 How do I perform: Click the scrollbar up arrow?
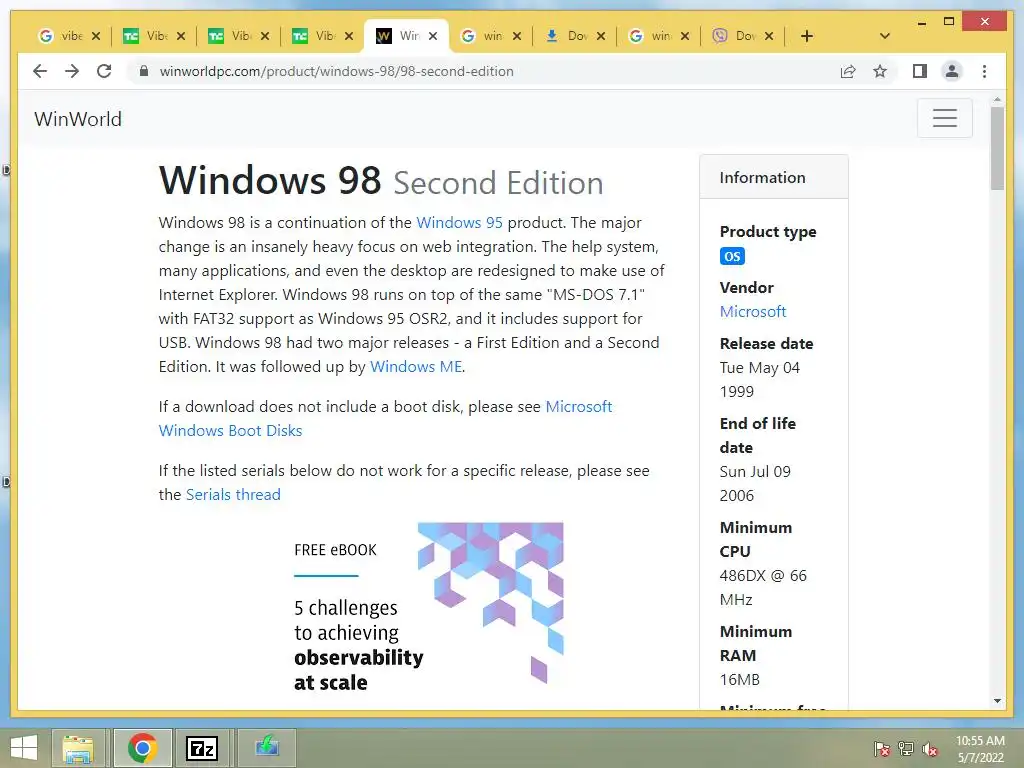click(997, 100)
